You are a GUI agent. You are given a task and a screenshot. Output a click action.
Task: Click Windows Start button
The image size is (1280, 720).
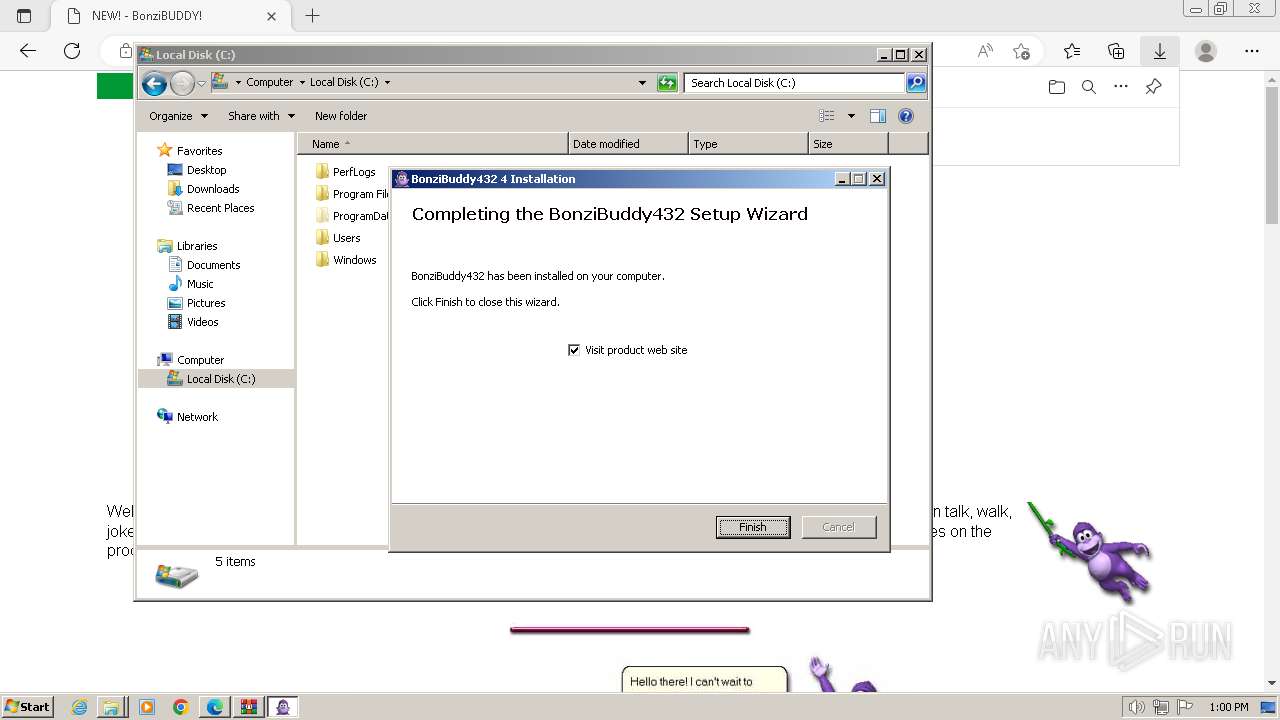pos(27,706)
